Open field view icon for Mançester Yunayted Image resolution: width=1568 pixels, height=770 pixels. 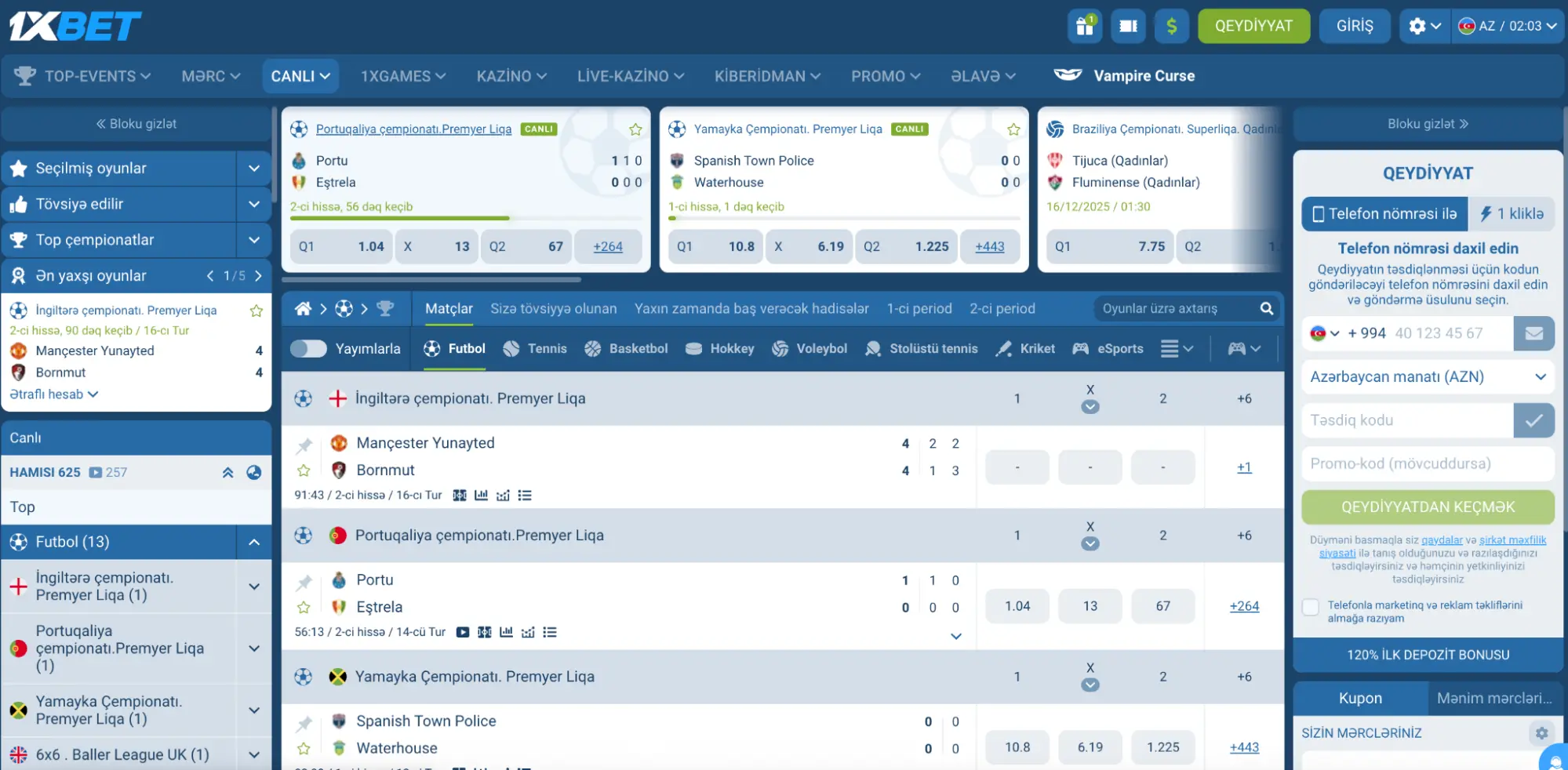[x=460, y=496]
